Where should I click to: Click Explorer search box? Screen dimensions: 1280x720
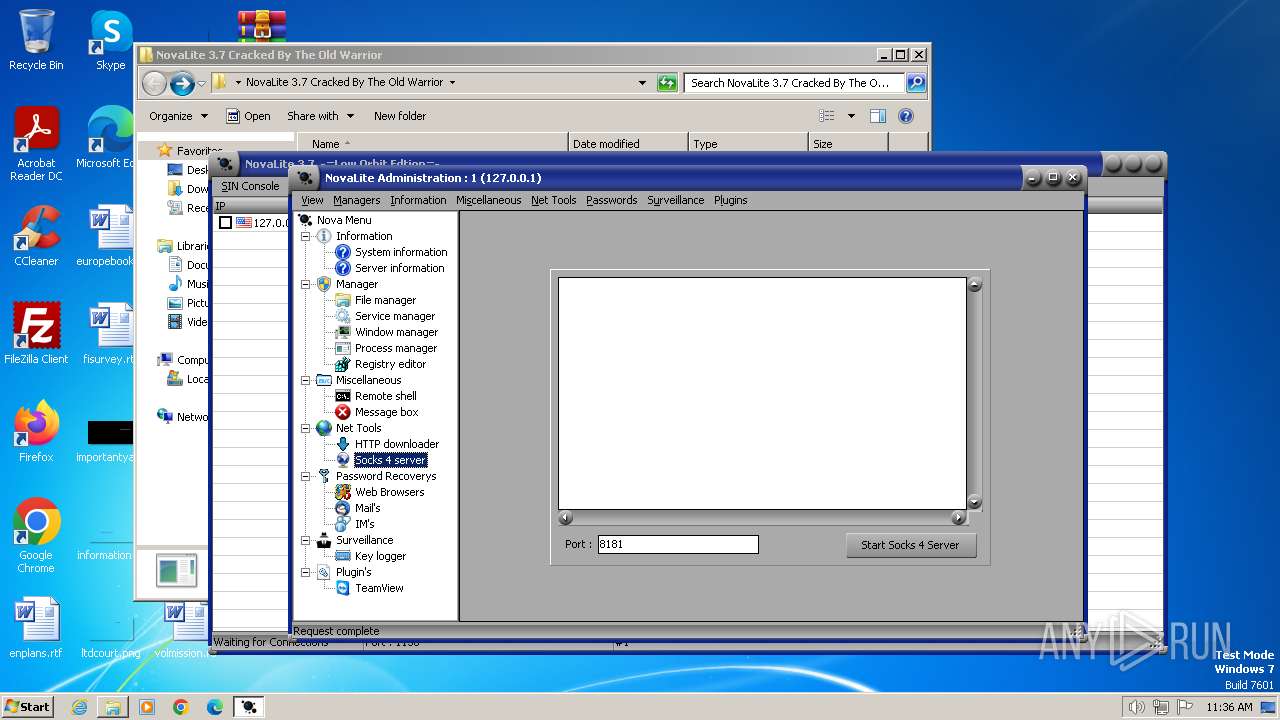point(794,83)
